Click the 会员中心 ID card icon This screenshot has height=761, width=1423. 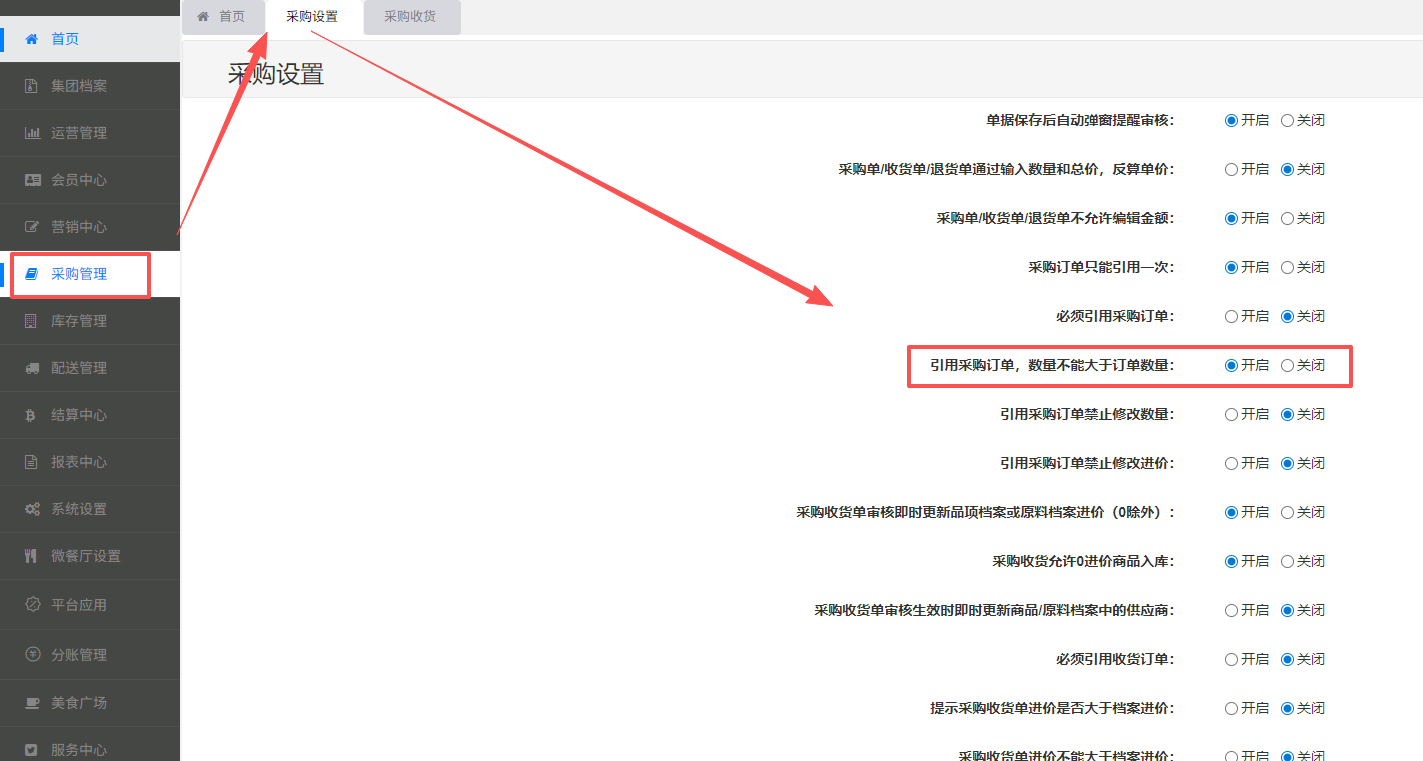[x=32, y=180]
